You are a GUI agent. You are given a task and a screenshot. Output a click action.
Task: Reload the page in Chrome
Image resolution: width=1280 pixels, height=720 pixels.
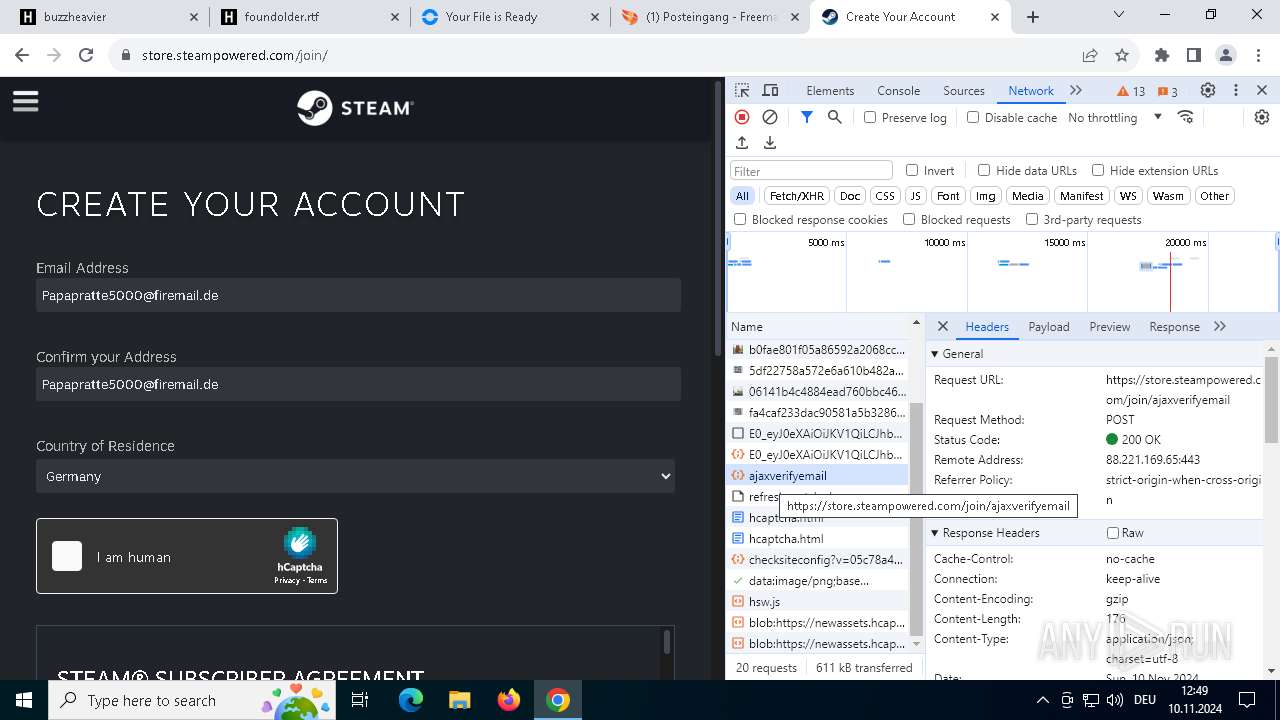point(86,55)
